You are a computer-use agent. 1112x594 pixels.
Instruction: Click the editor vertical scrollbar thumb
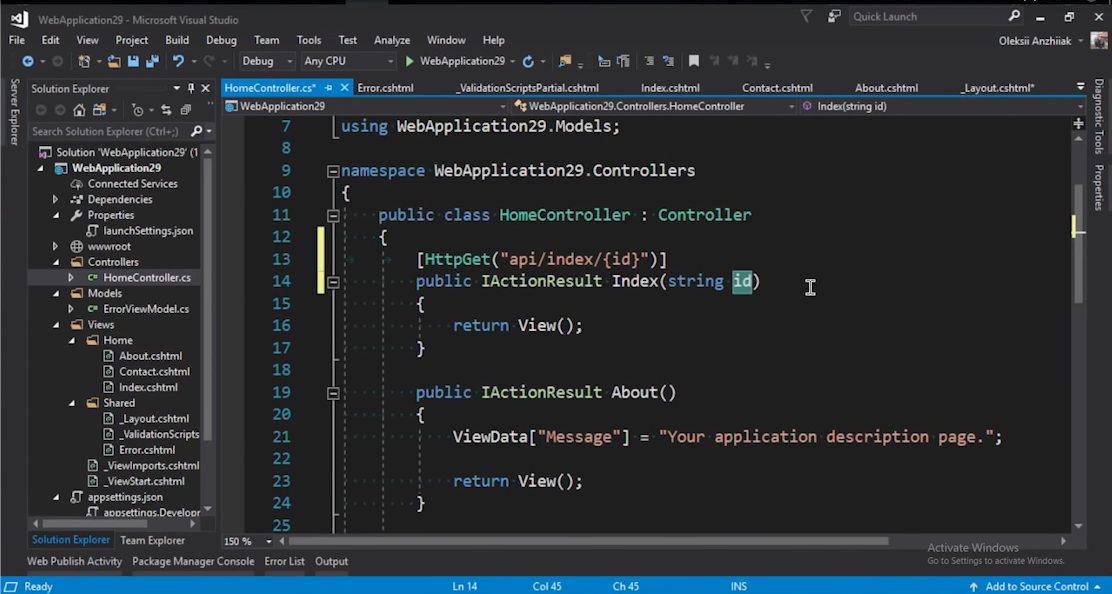[1079, 243]
